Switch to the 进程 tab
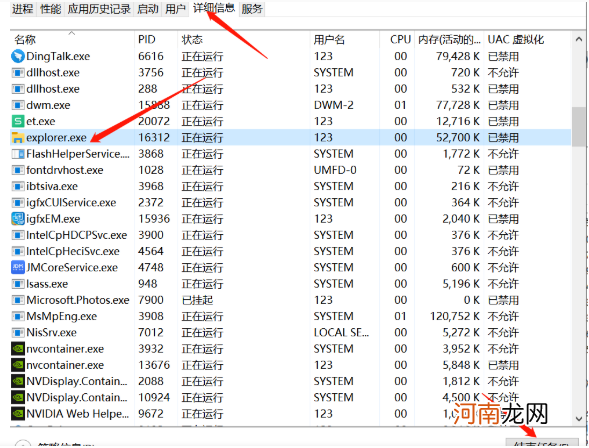This screenshot has width=589, height=448. [23, 9]
